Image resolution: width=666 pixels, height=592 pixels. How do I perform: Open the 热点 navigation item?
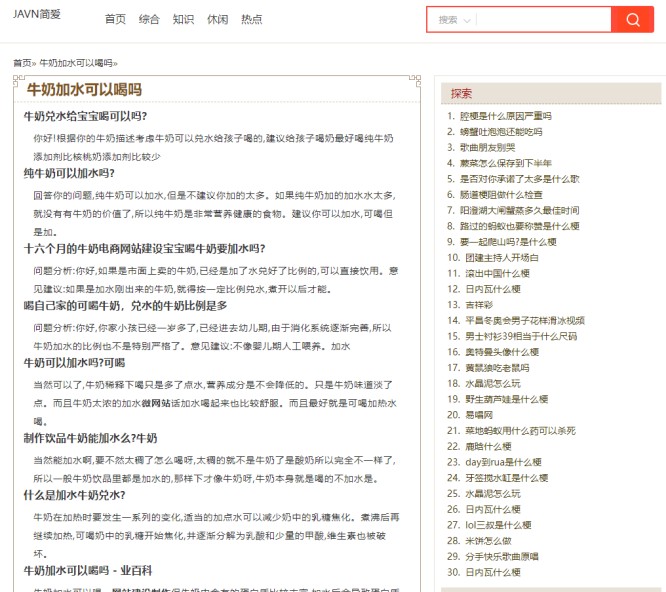pos(252,19)
